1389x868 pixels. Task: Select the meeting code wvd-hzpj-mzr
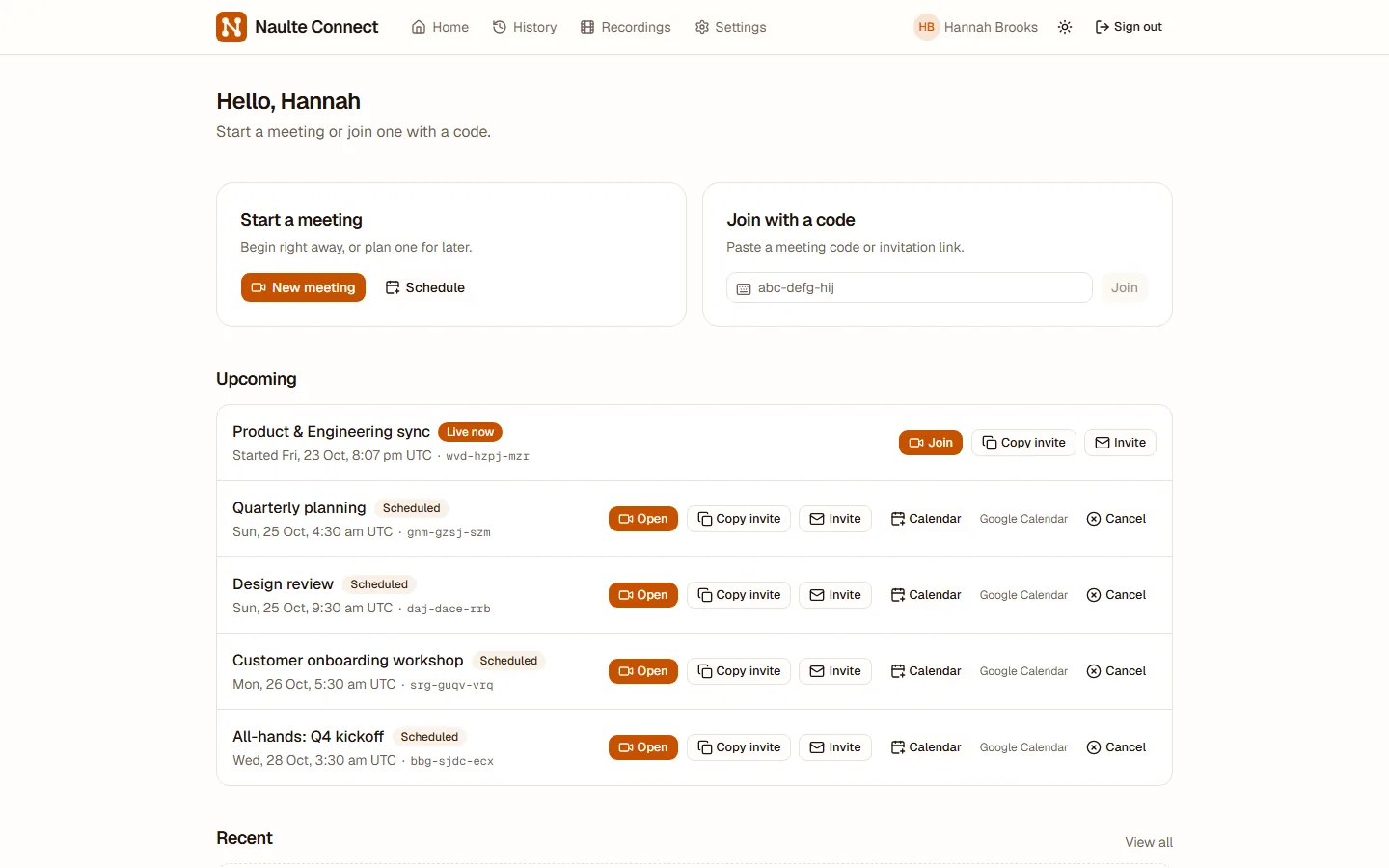click(x=487, y=456)
